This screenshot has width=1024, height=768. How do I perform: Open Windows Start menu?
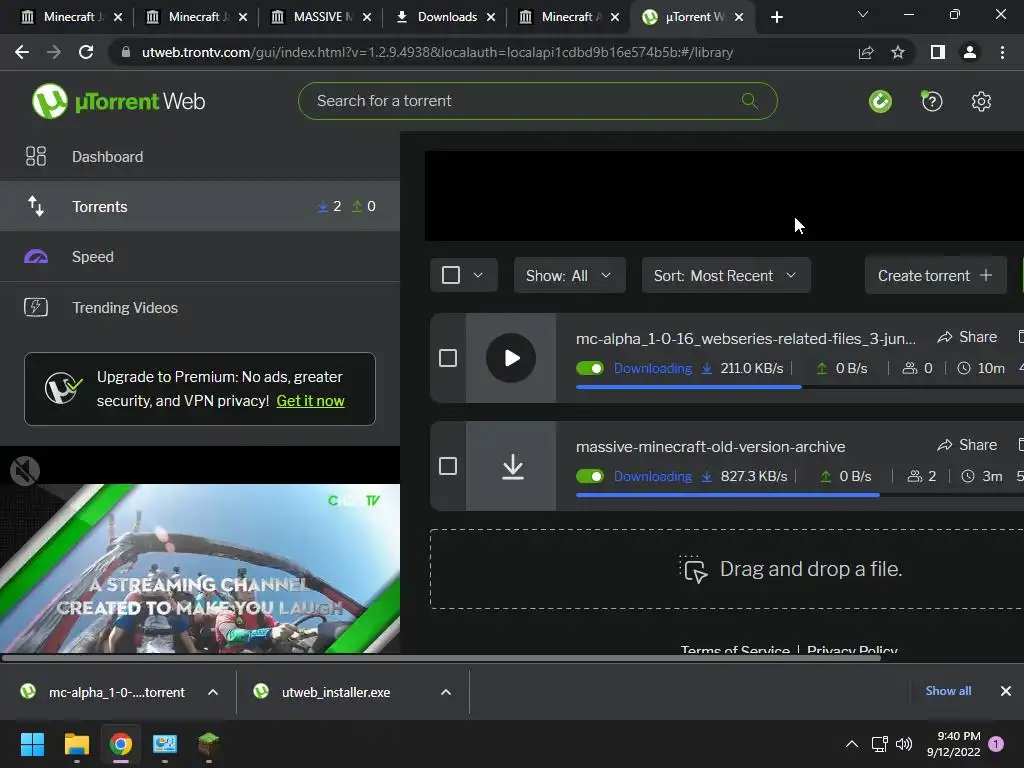click(32, 744)
